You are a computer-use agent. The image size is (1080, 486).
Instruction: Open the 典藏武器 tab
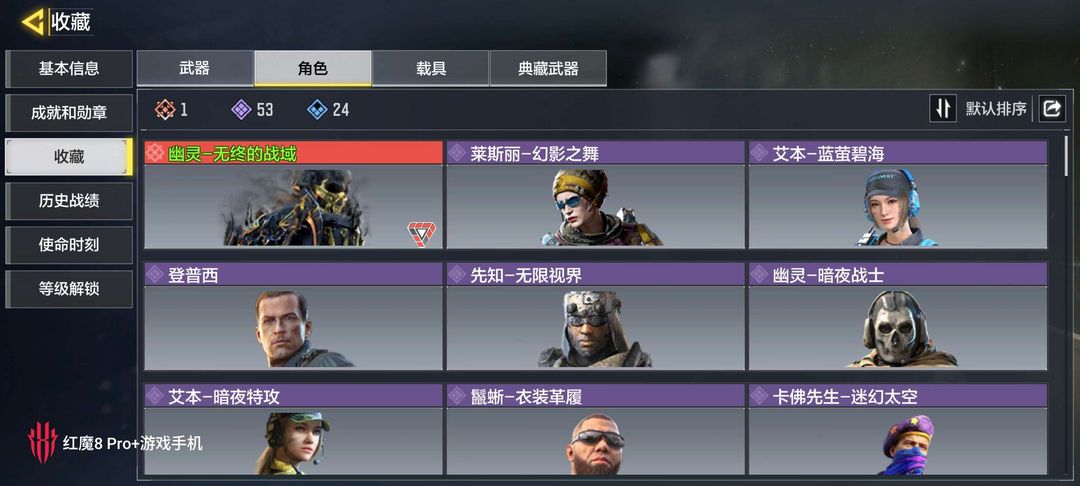coord(548,68)
